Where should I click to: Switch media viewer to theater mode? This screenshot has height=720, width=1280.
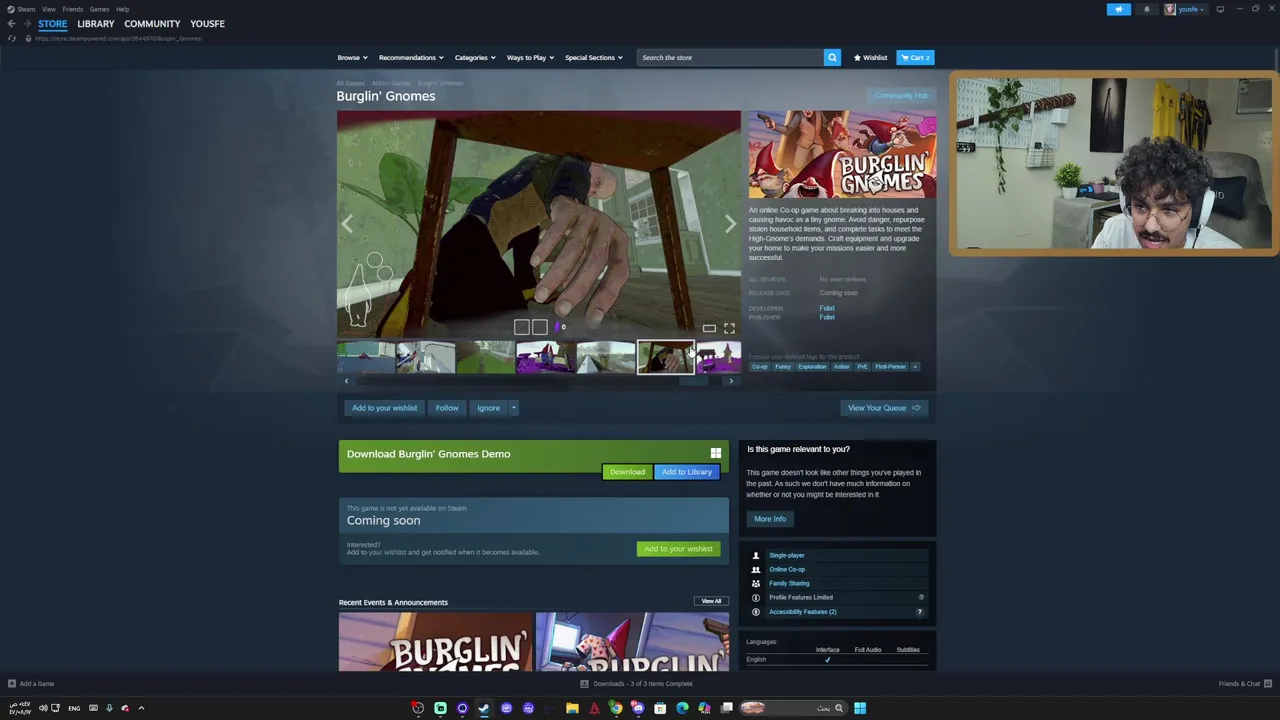click(x=709, y=328)
